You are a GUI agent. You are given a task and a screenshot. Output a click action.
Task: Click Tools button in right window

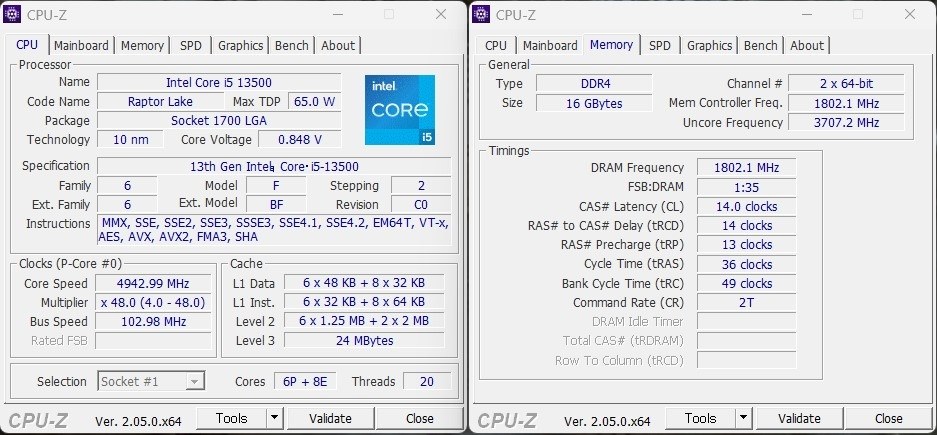[700, 418]
